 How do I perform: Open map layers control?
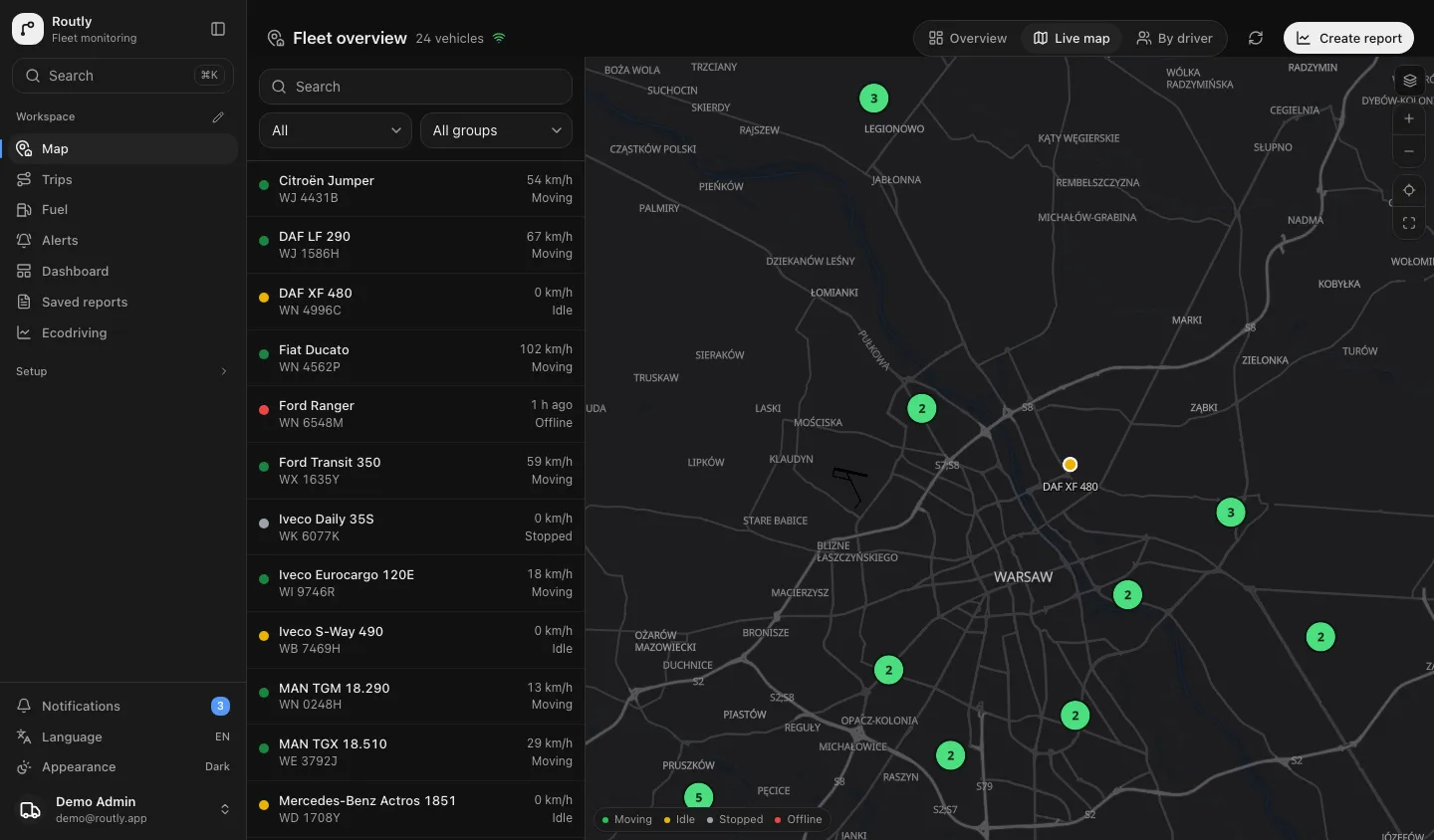pyautogui.click(x=1409, y=81)
